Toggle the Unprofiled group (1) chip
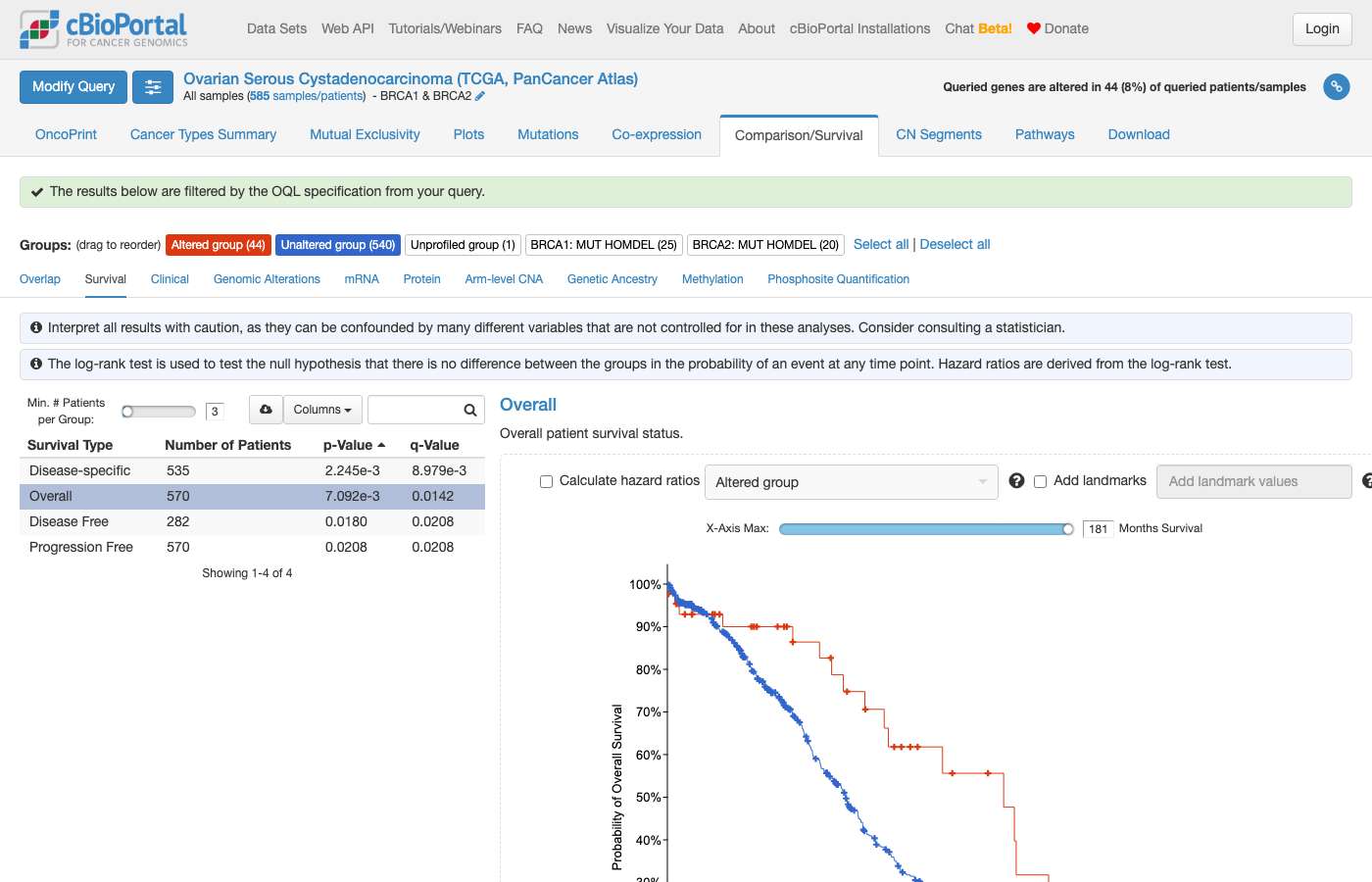Image resolution: width=1372 pixels, height=882 pixels. (463, 245)
